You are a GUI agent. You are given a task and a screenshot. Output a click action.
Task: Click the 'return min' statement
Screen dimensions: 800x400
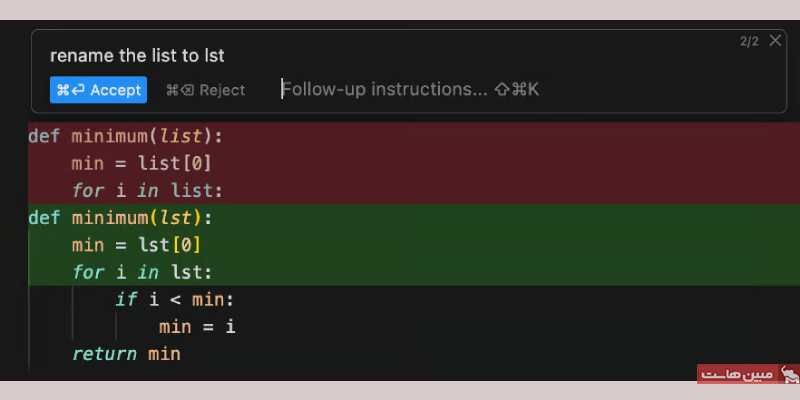point(127,354)
